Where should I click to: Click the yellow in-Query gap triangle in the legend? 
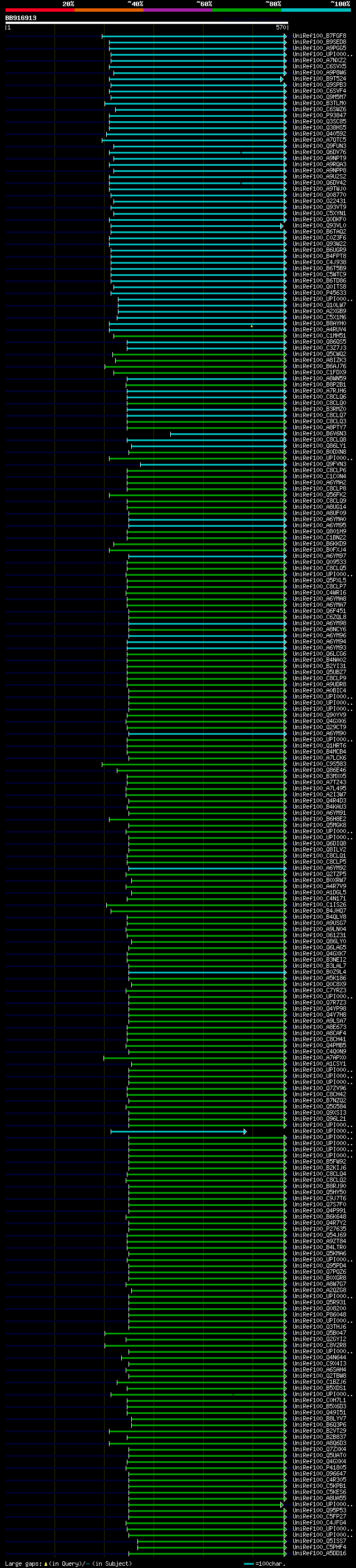click(46, 1563)
